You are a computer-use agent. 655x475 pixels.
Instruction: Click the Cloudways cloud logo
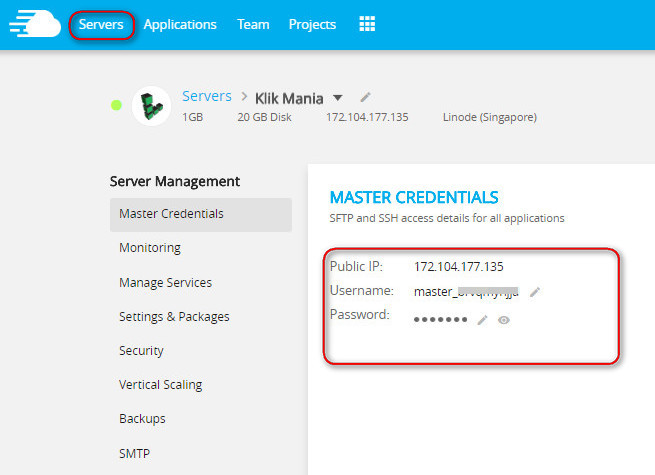point(35,24)
